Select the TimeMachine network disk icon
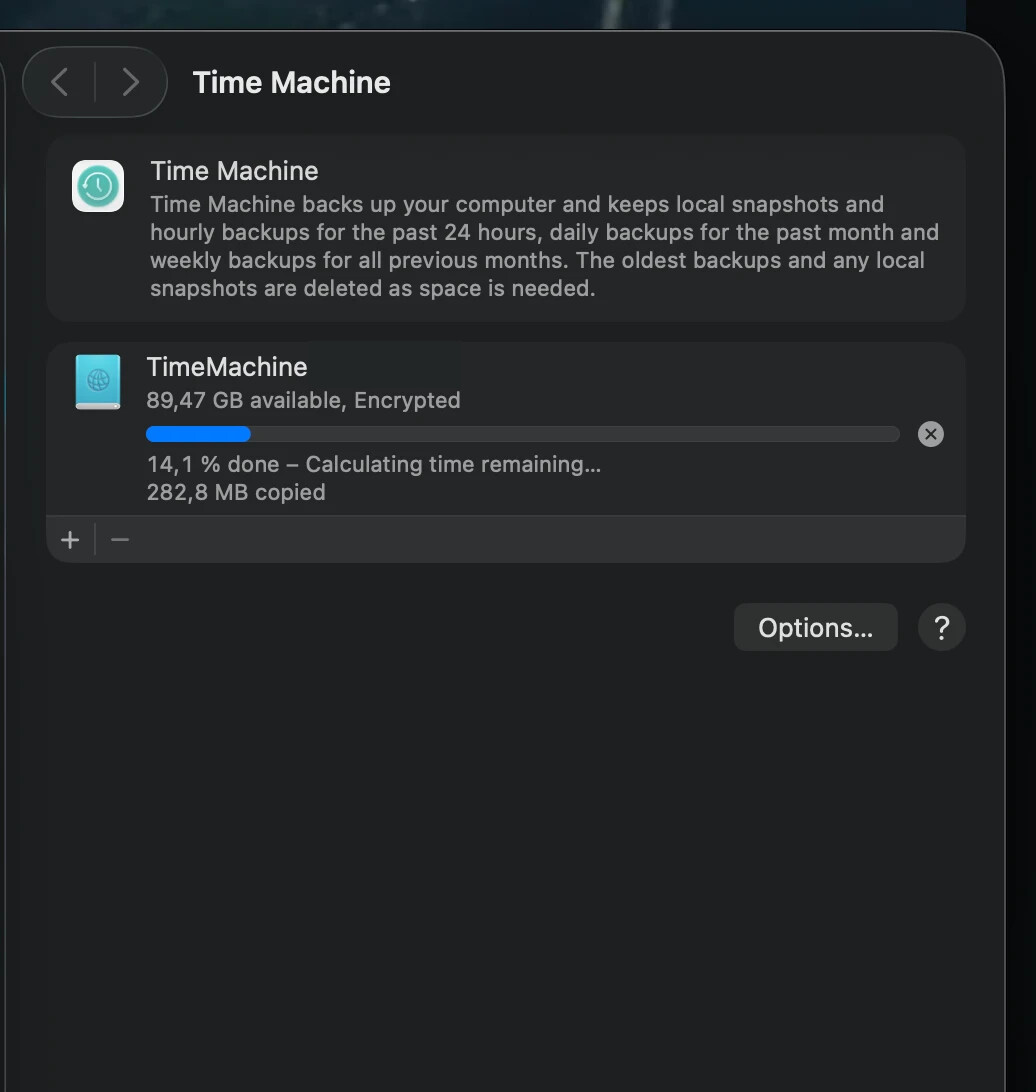1036x1092 pixels. [x=98, y=382]
